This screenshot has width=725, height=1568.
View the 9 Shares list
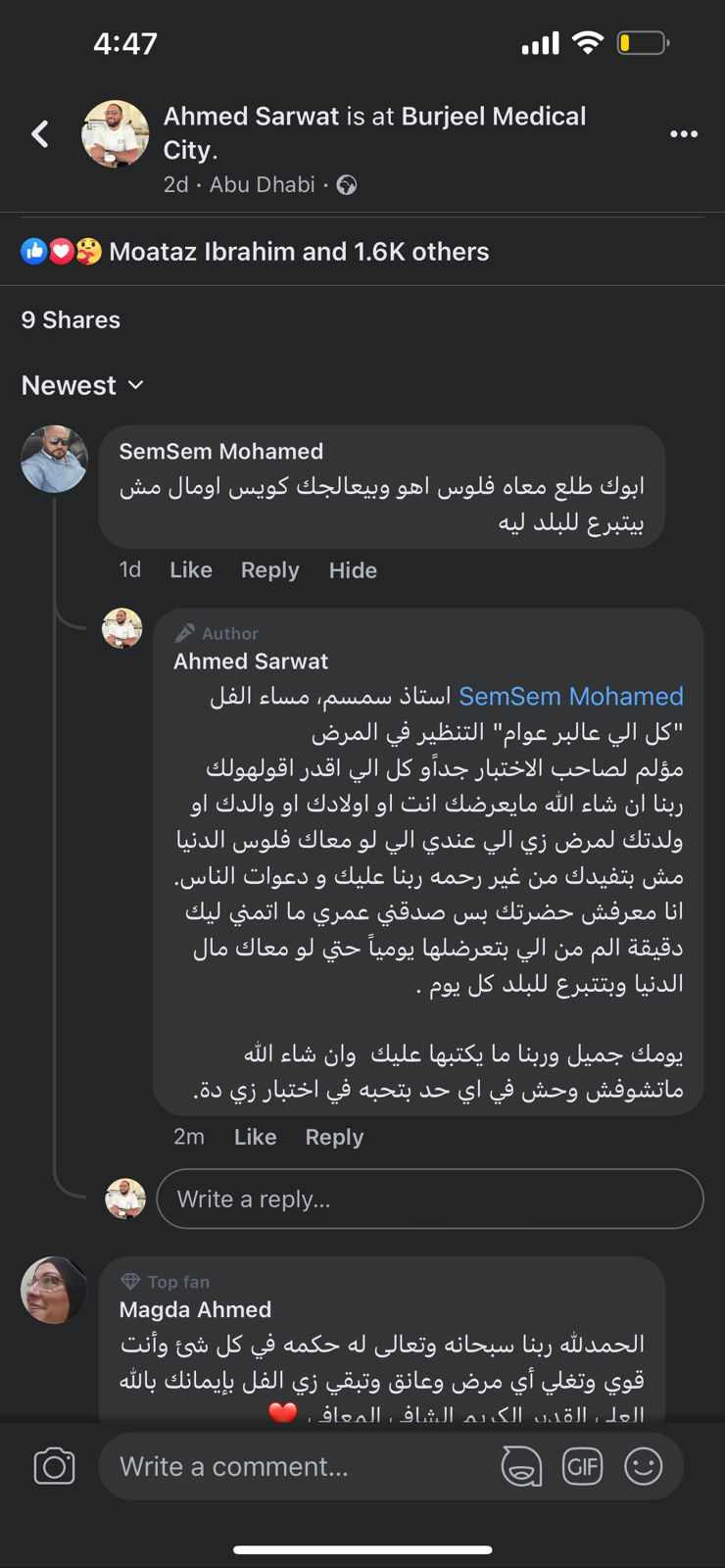point(71,319)
